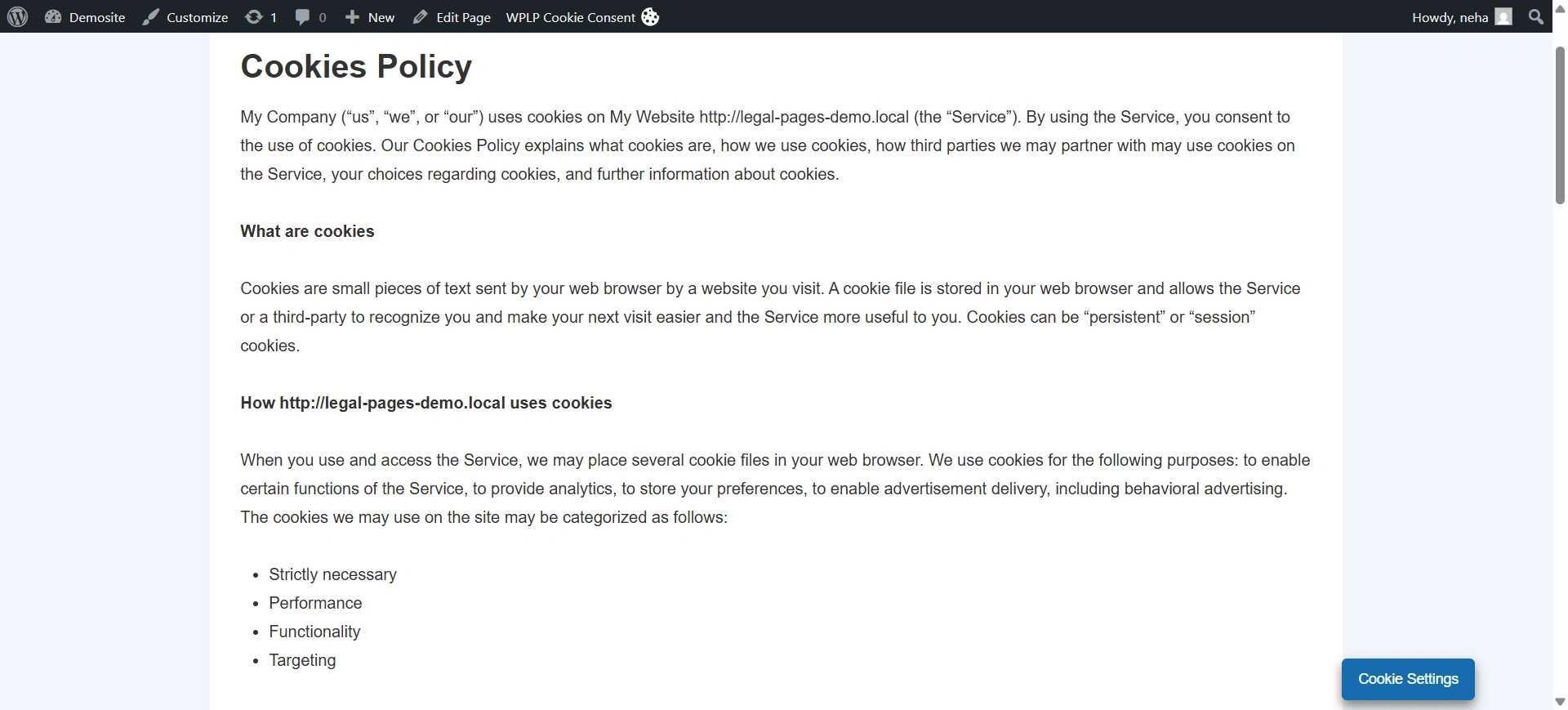Click the WordPress logo icon
The image size is (1568, 710).
[x=17, y=16]
